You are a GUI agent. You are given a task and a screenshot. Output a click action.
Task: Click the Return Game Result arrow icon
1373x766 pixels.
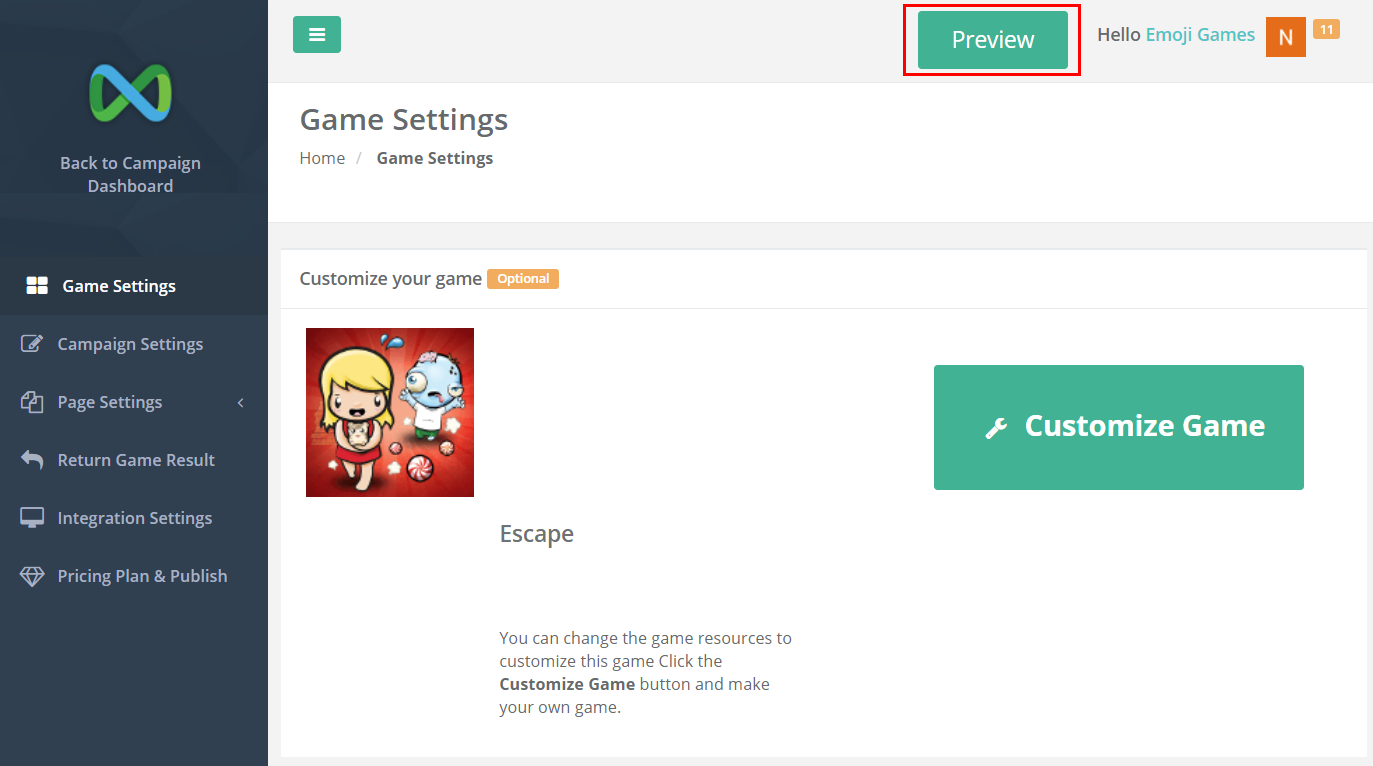(32, 460)
